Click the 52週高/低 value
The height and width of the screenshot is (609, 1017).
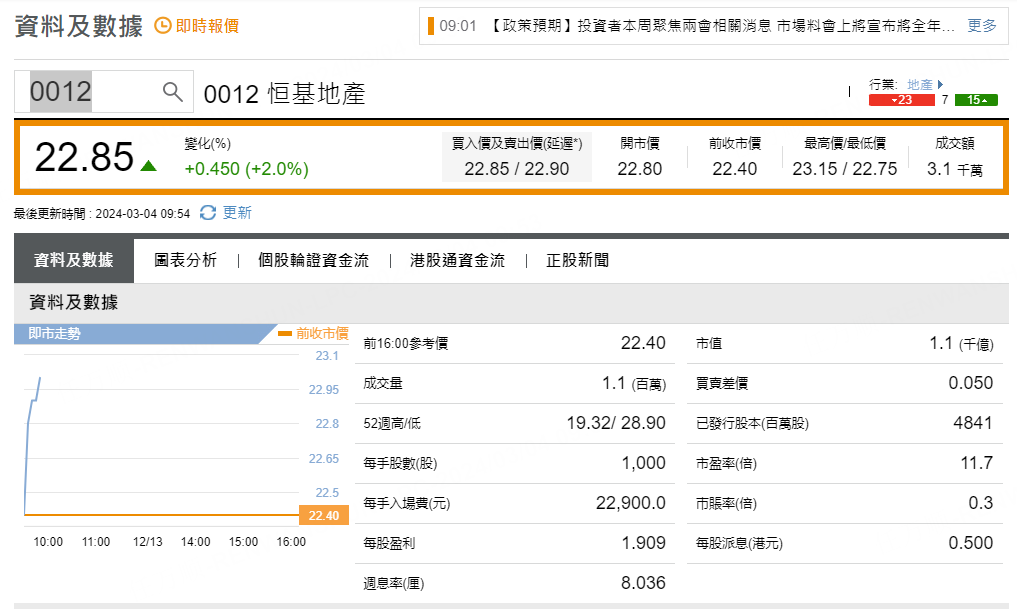click(x=616, y=423)
